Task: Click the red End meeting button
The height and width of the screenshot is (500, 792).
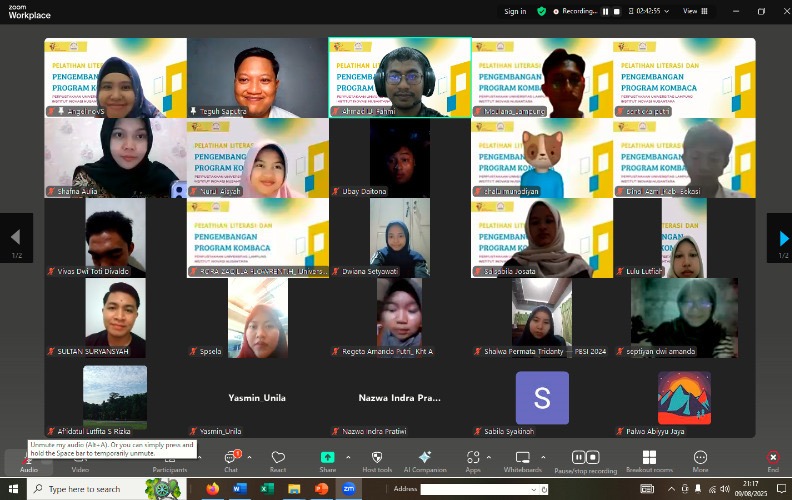Action: 772,458
